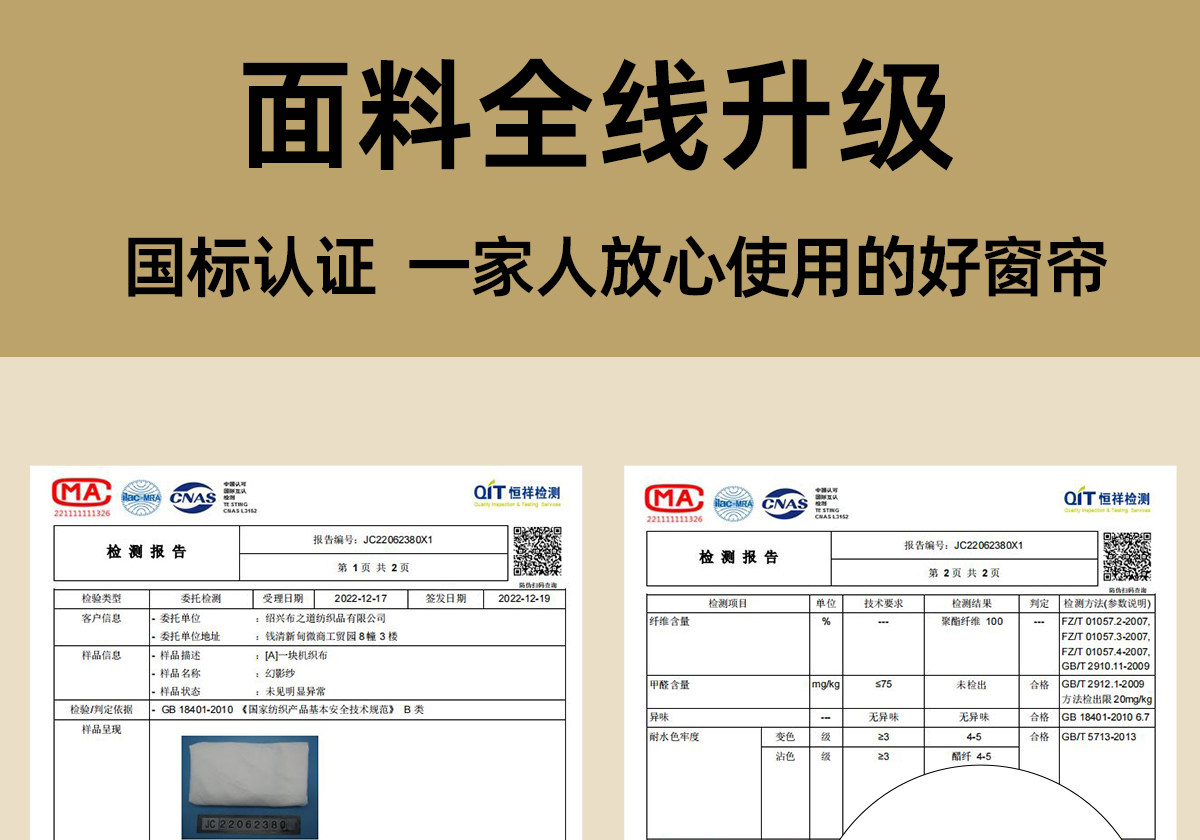
Task: Click method GB/T 2912.1-2009
Action: 1105,685
